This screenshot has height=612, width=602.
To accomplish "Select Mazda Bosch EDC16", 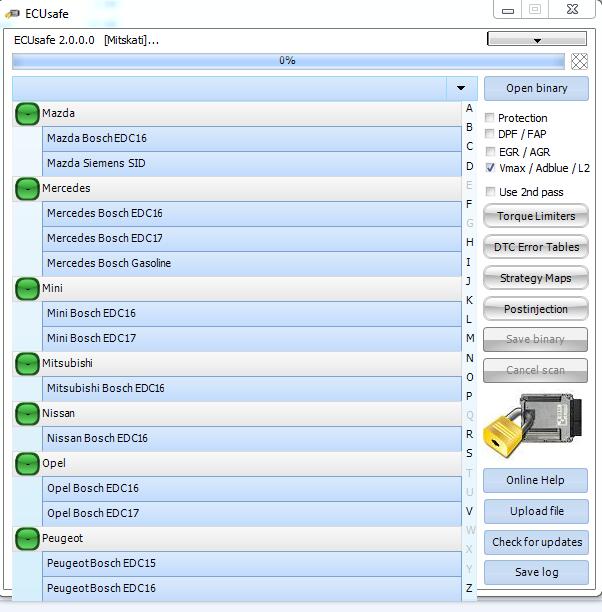I will 252,139.
